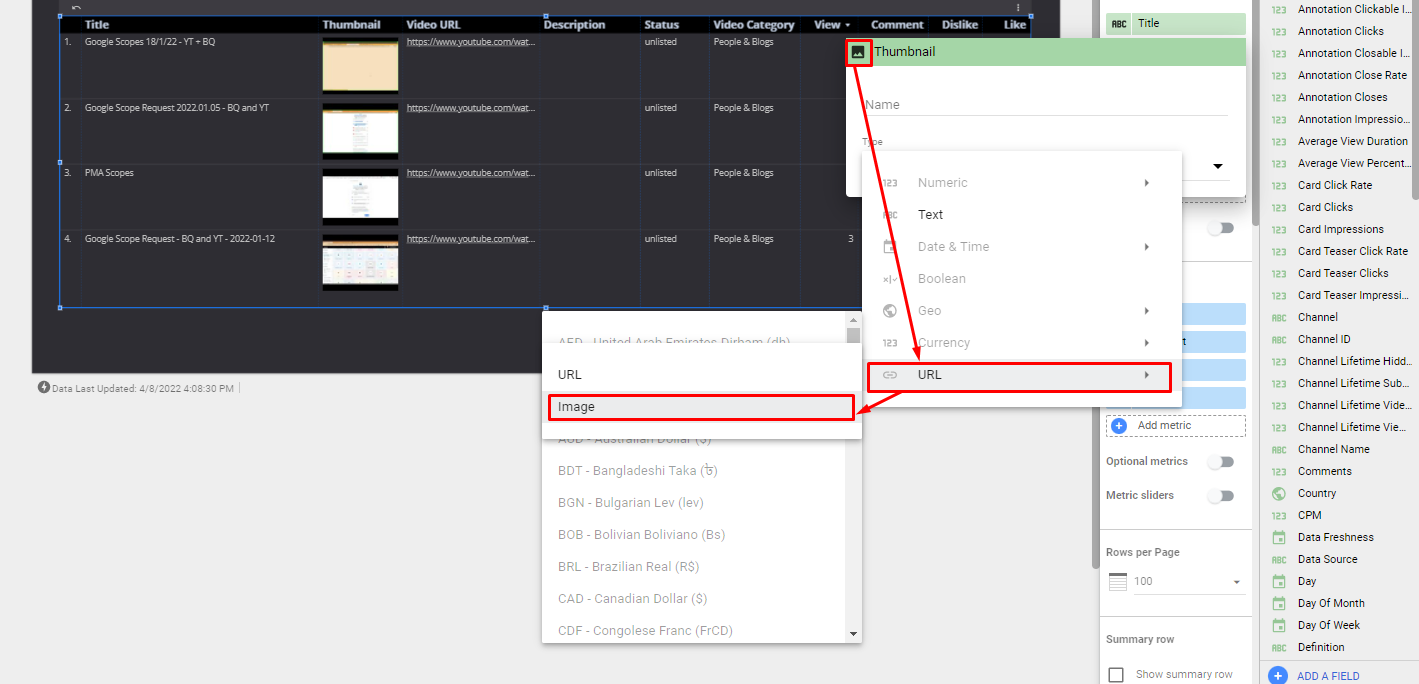Screen dimensions: 1419x684
Task: Click the Name input field
Action: [x=1045, y=105]
